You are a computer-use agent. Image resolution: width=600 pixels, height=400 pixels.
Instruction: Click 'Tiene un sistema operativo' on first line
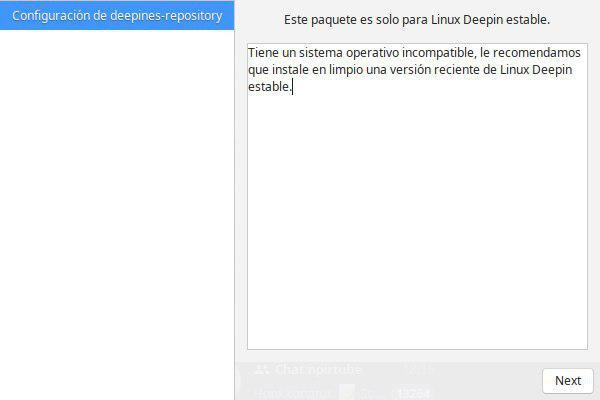click(x=316, y=51)
